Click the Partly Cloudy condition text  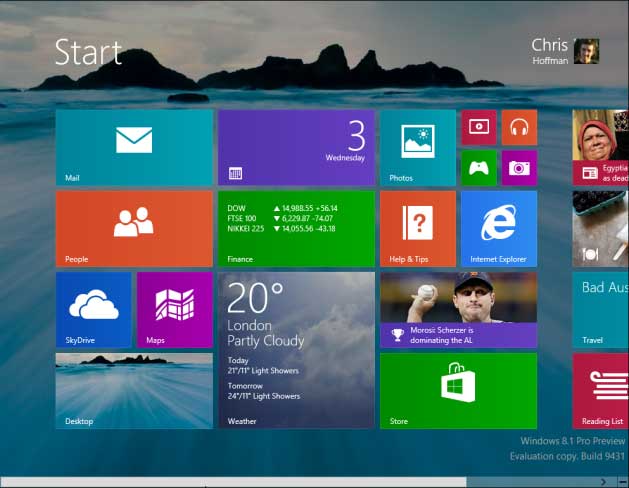click(x=266, y=341)
